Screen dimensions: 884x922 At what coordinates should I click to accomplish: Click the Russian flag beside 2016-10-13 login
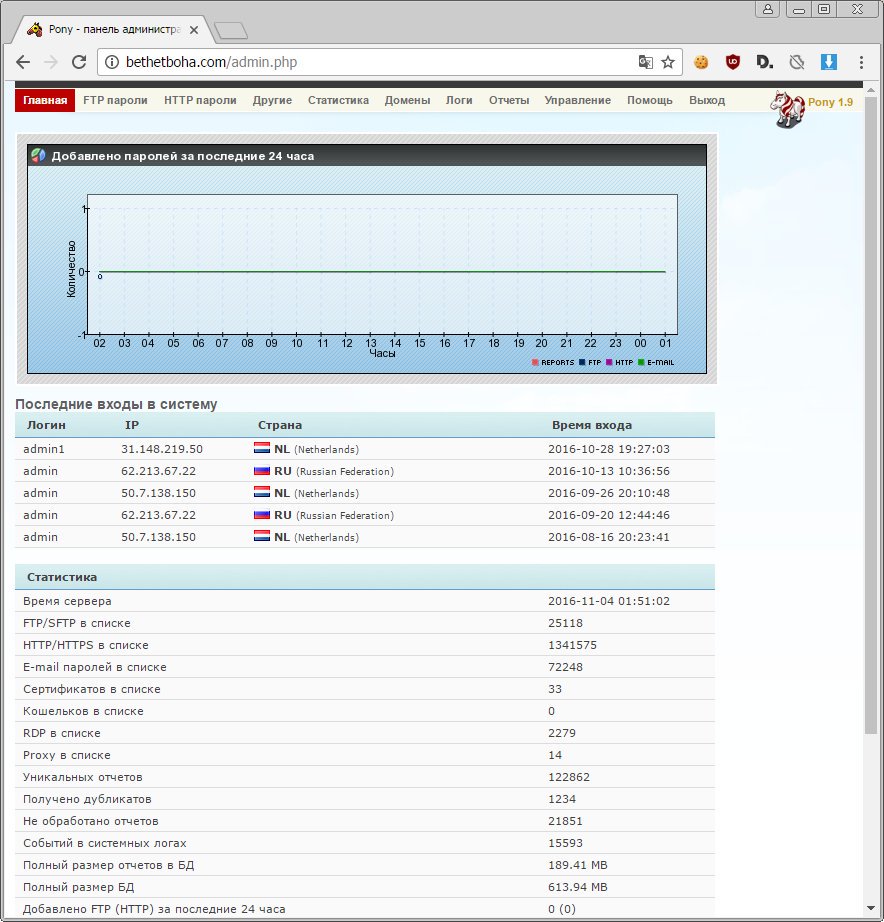[x=262, y=470]
